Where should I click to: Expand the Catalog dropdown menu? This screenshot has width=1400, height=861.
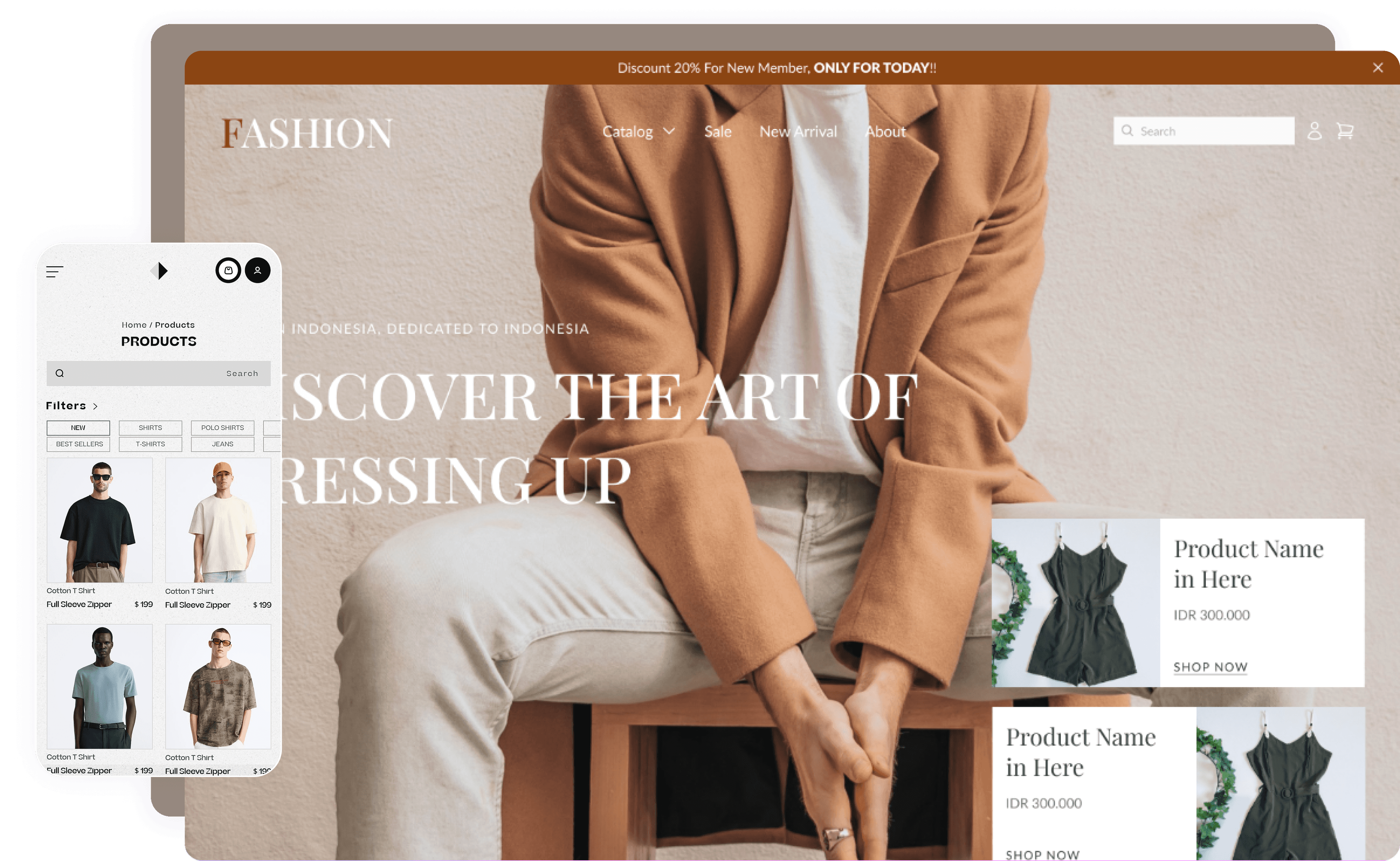pos(639,132)
